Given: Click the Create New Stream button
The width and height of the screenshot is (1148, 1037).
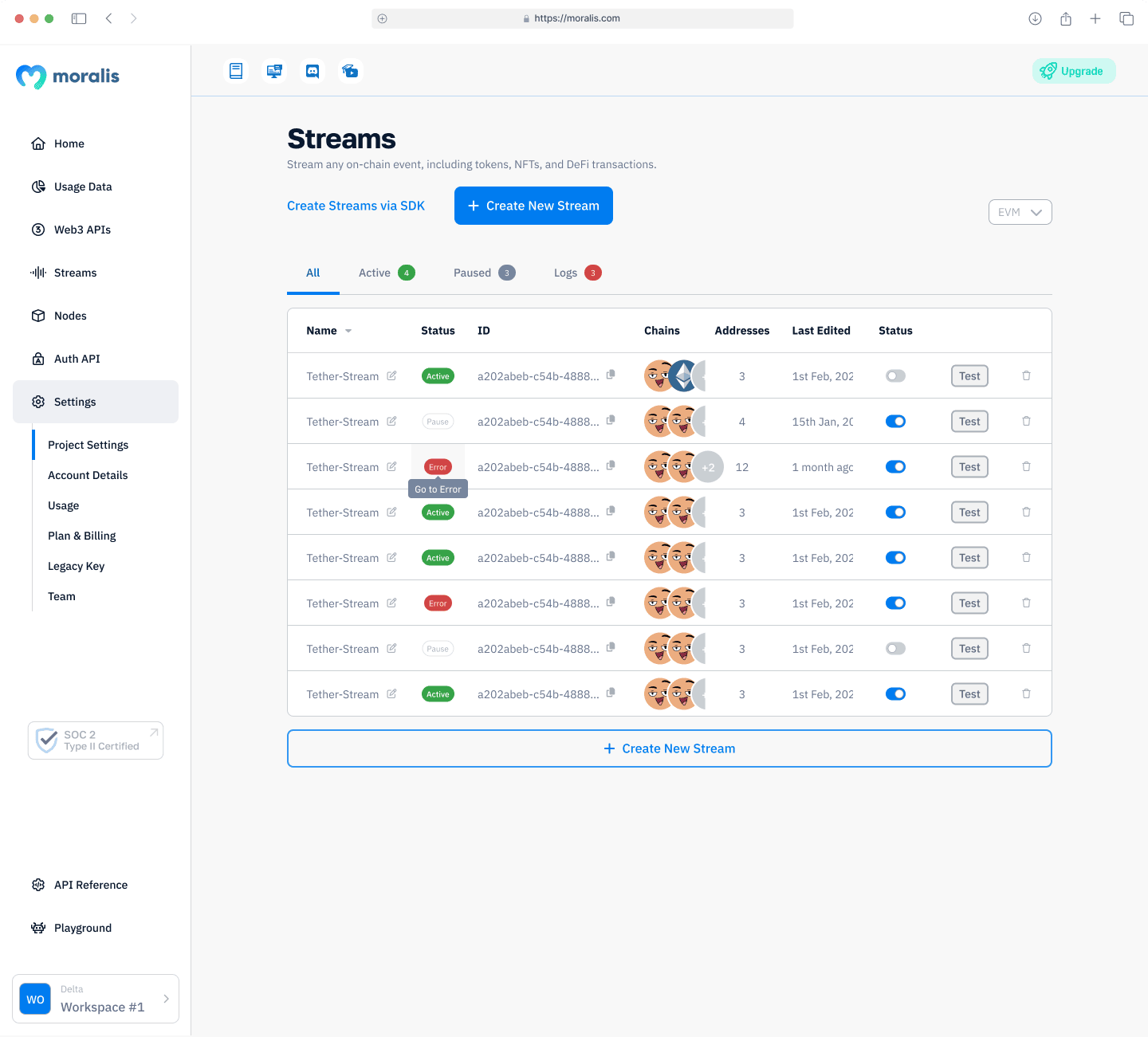Looking at the screenshot, I should pos(533,206).
